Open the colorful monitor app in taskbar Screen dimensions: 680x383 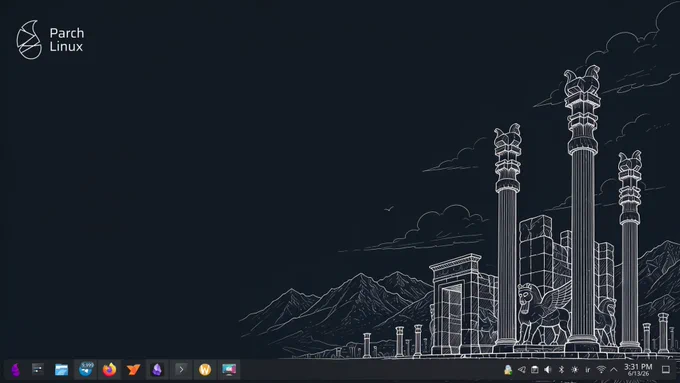pos(229,370)
